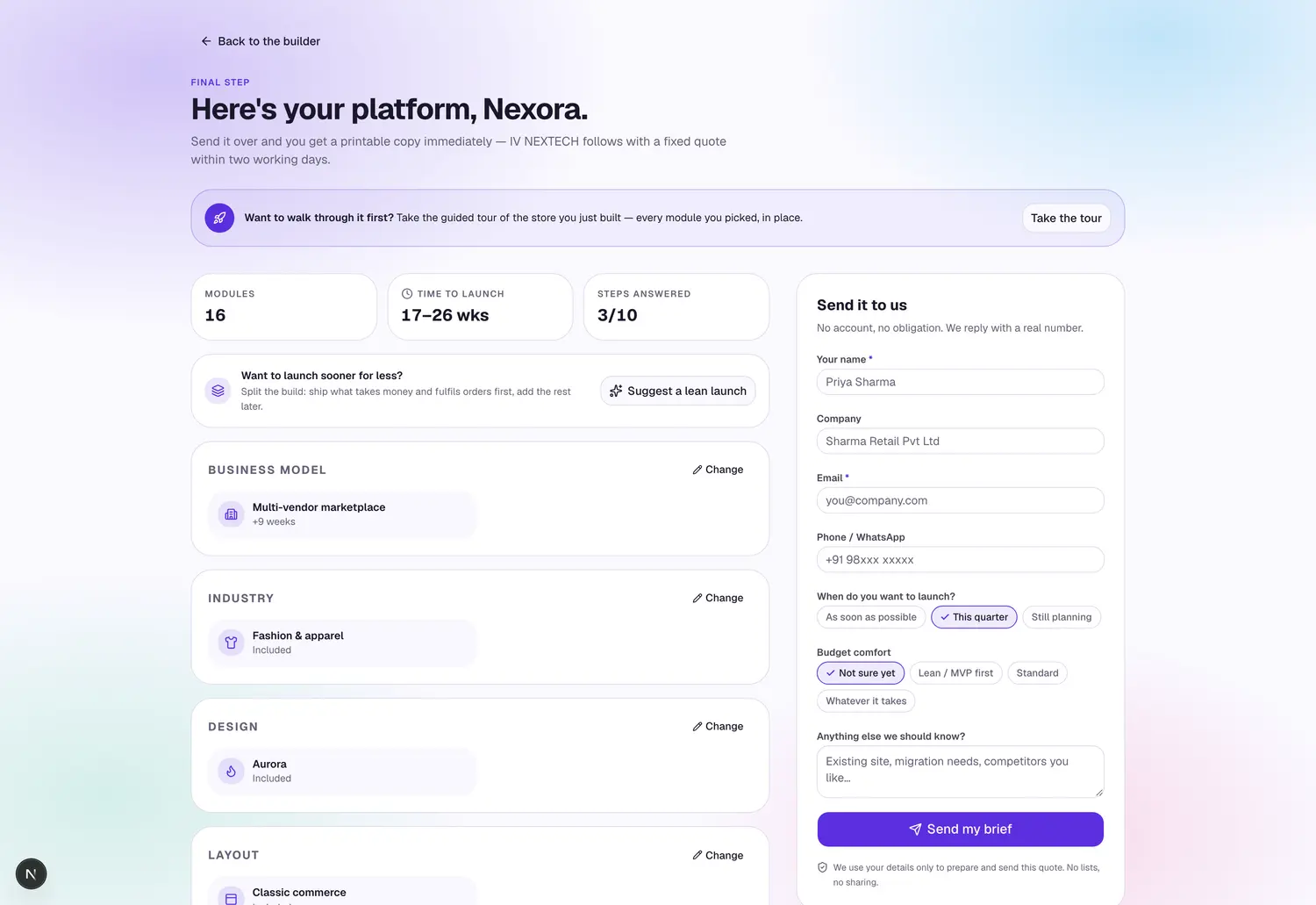The width and height of the screenshot is (1316, 905).
Task: Choose 'Still planning' launch timing
Action: [x=1062, y=617]
